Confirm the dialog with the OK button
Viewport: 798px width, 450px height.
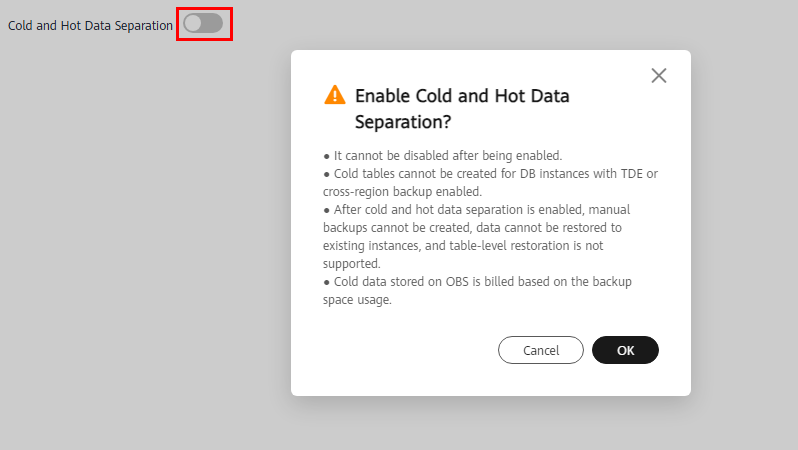[625, 350]
